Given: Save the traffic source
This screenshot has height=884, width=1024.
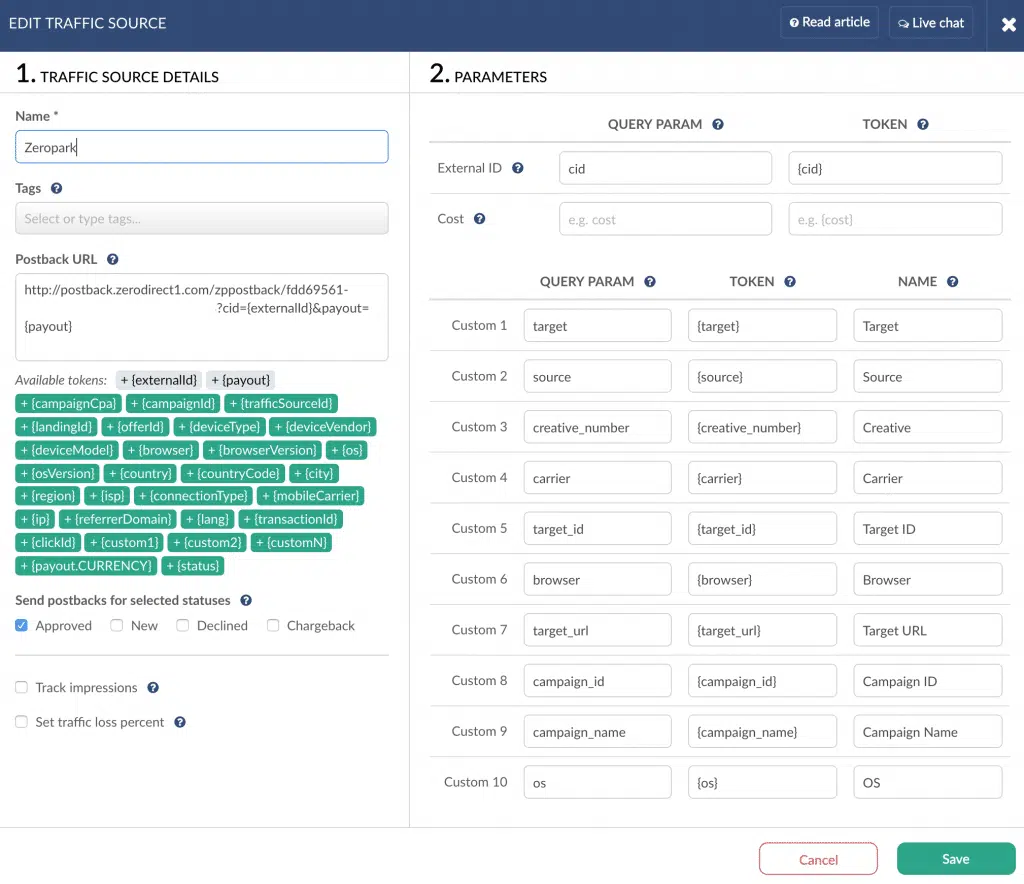Looking at the screenshot, I should coord(954,859).
